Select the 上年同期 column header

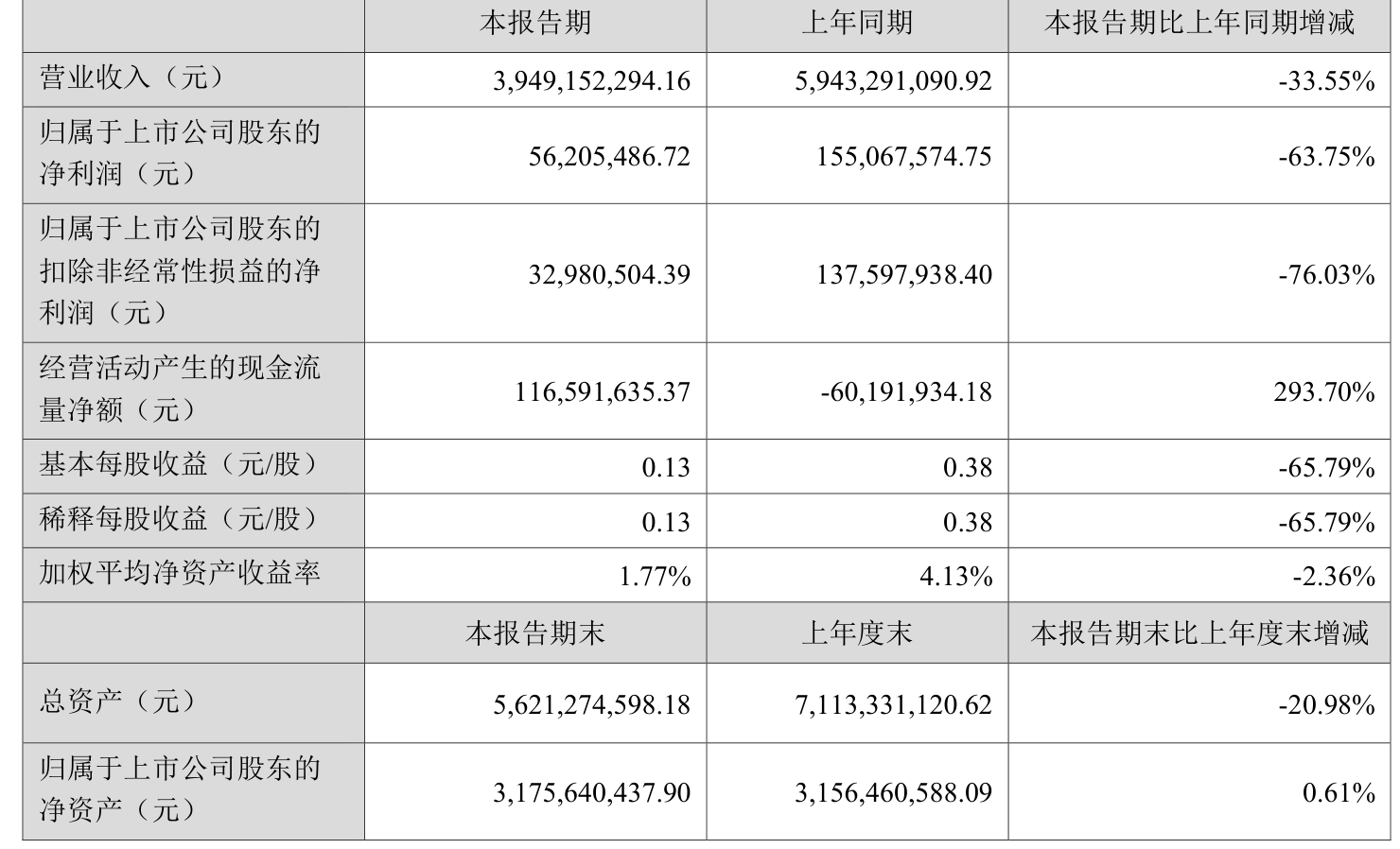[857, 23]
